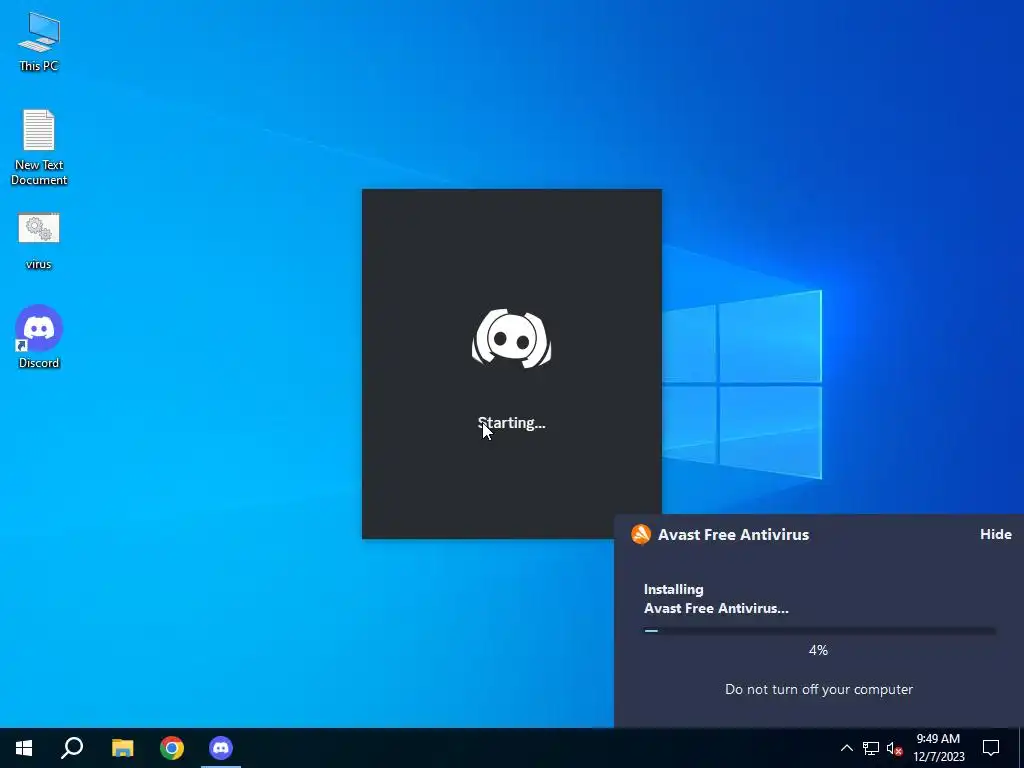
Task: Open the Action Center notifications icon
Action: 991,748
